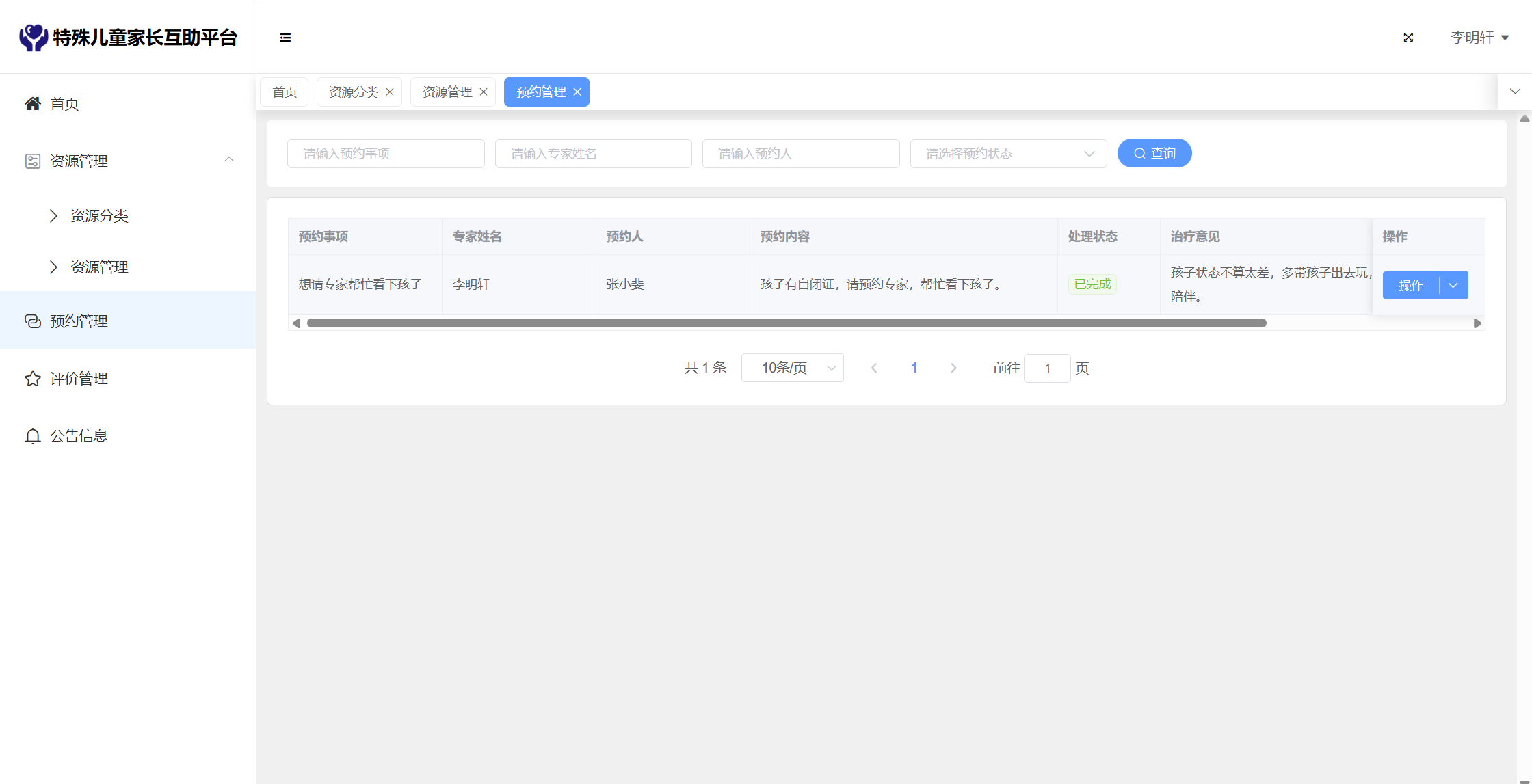Screen dimensions: 1532x784
Task: Click the hamburger menu collapse icon
Action: coord(285,38)
